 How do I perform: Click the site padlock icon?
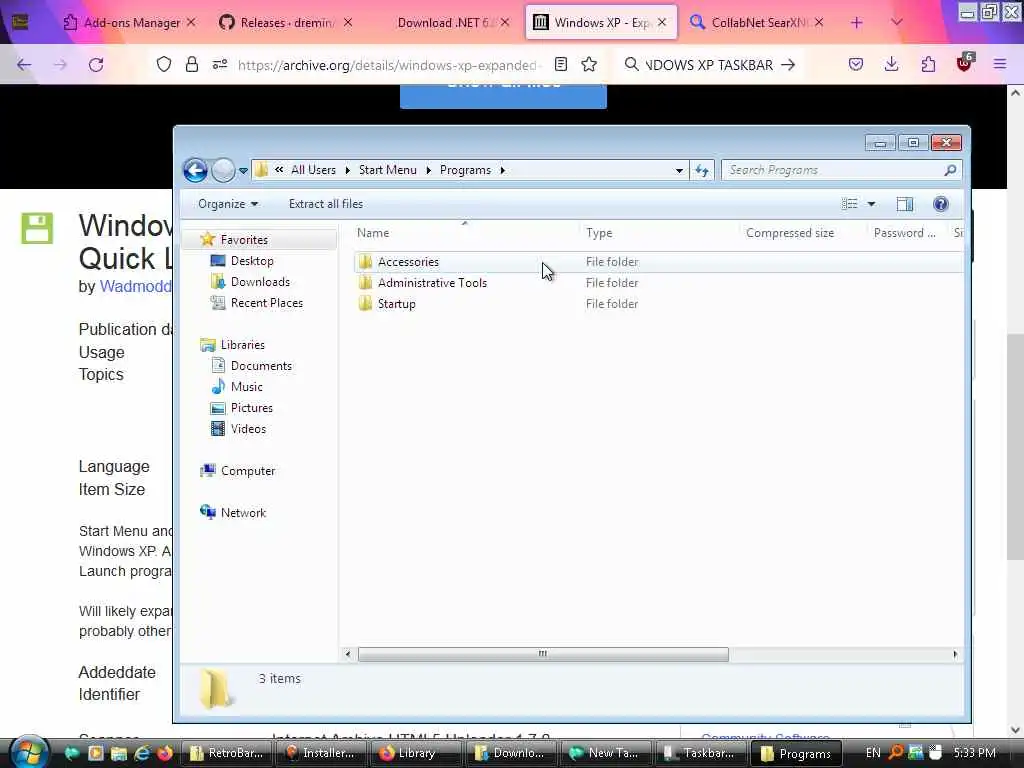tap(191, 64)
